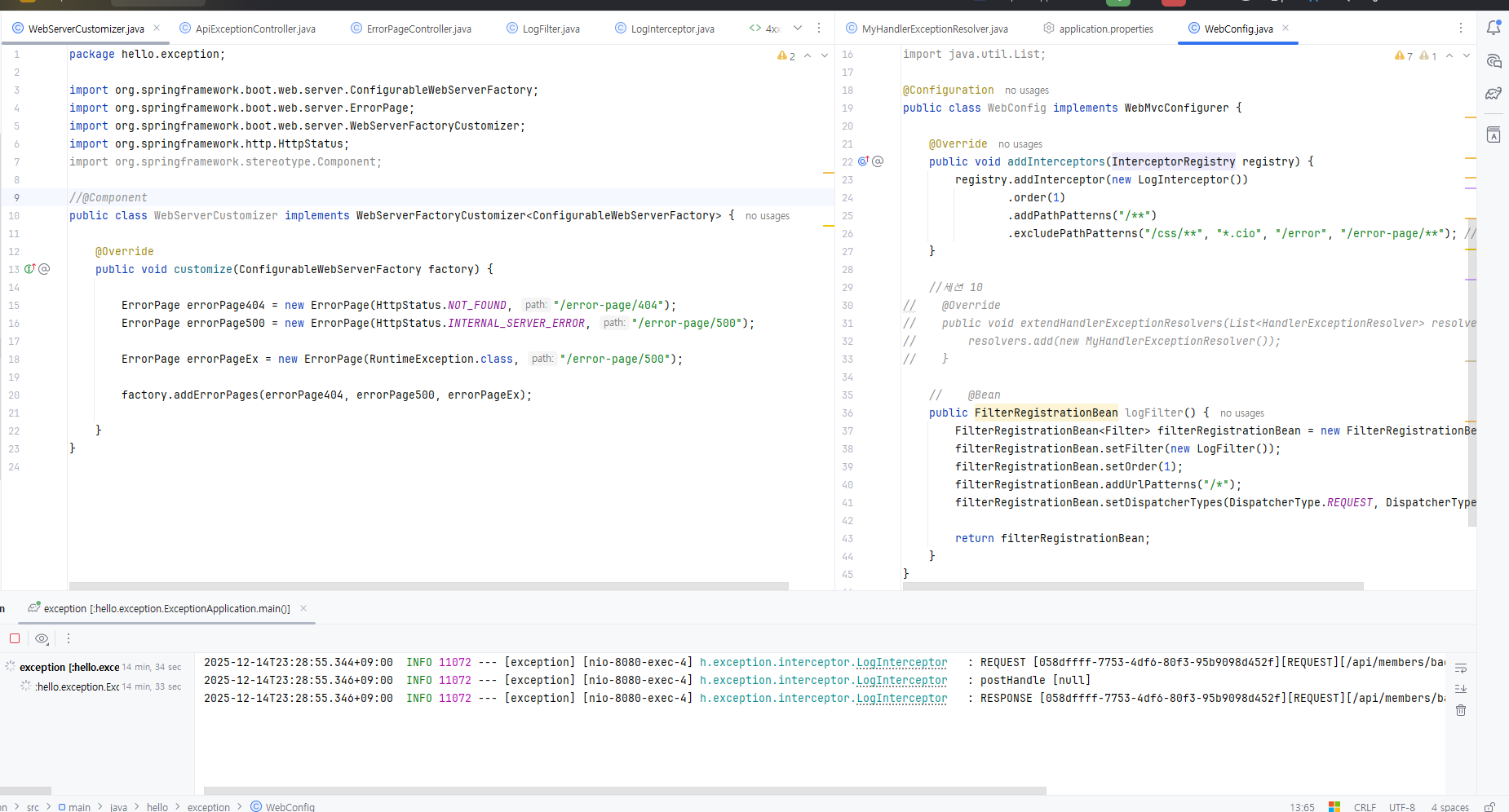Open hidden tabs dropdown chevron in left editor
Screen dimensions: 1509x812
point(798,29)
